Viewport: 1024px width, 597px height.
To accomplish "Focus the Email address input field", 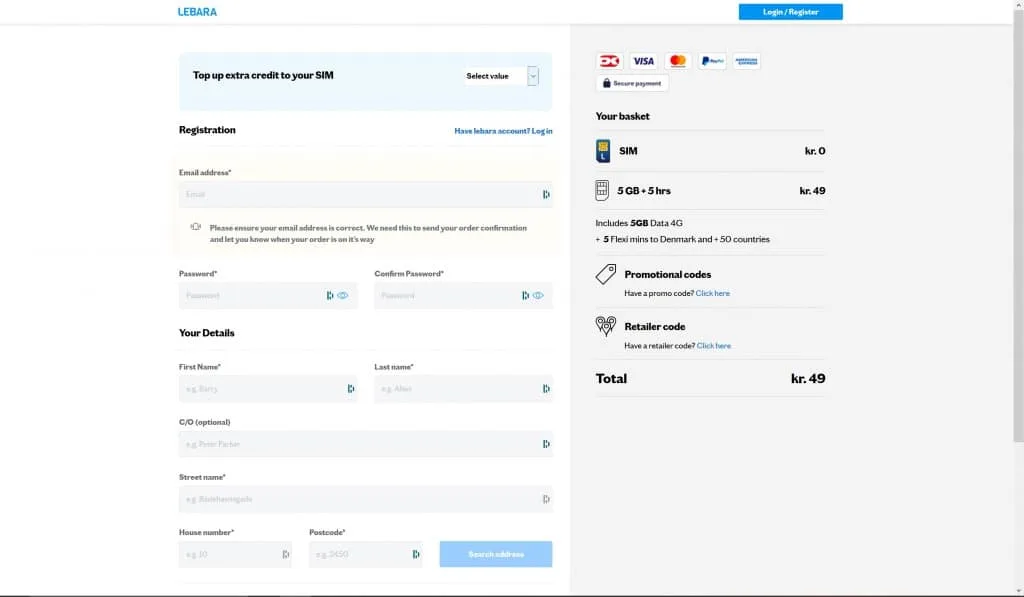I will click(360, 194).
